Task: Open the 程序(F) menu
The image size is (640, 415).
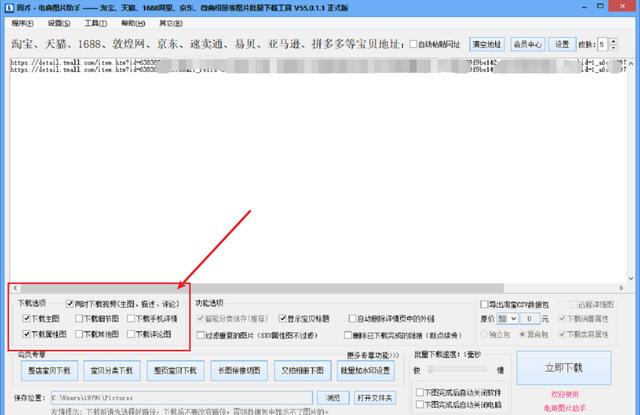Action: (22, 23)
